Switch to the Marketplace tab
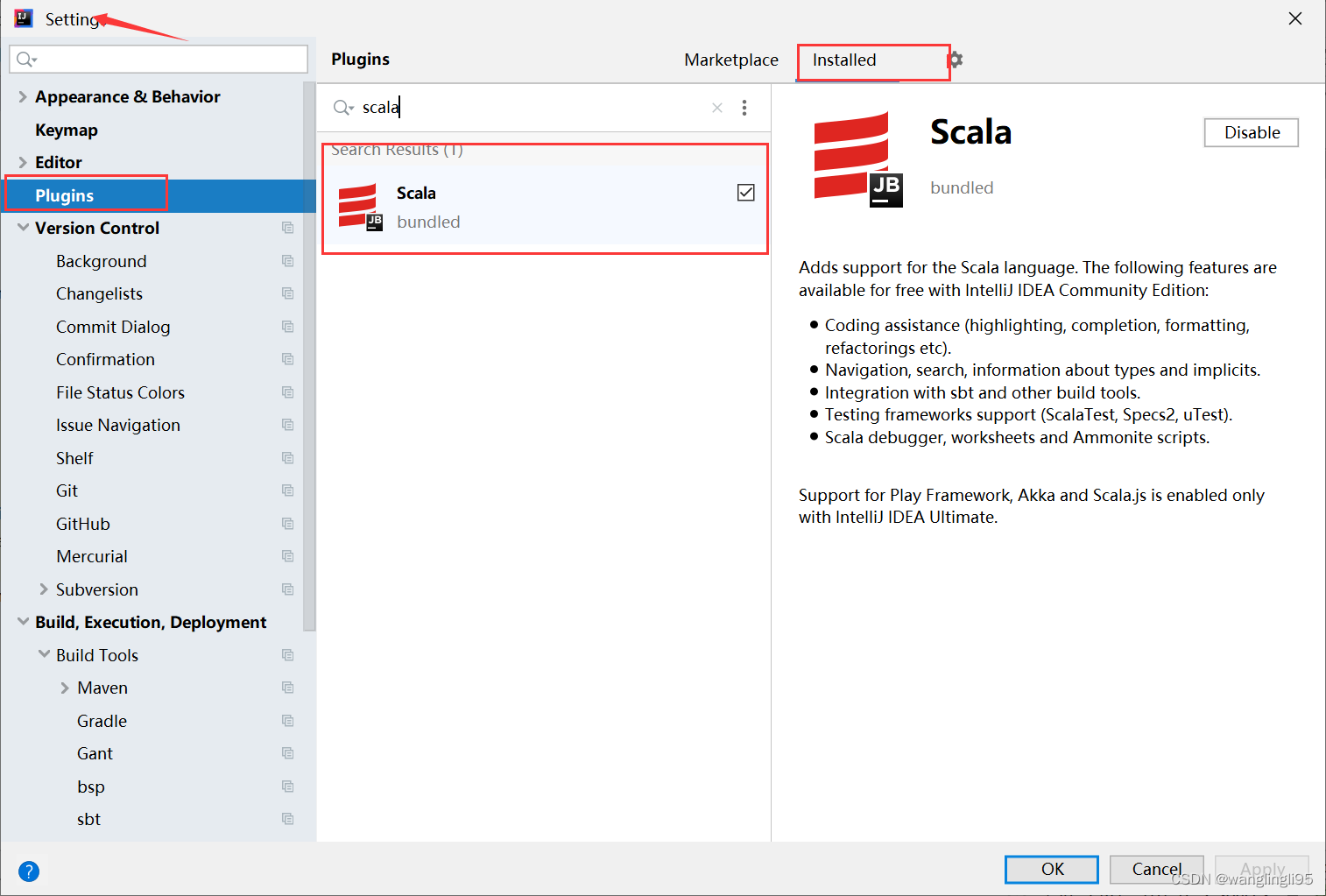This screenshot has width=1326, height=896. click(731, 60)
